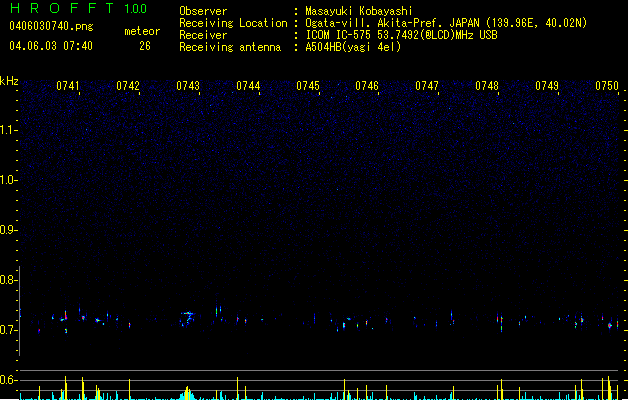Click the 1.1 kHz axis label

tap(9, 130)
